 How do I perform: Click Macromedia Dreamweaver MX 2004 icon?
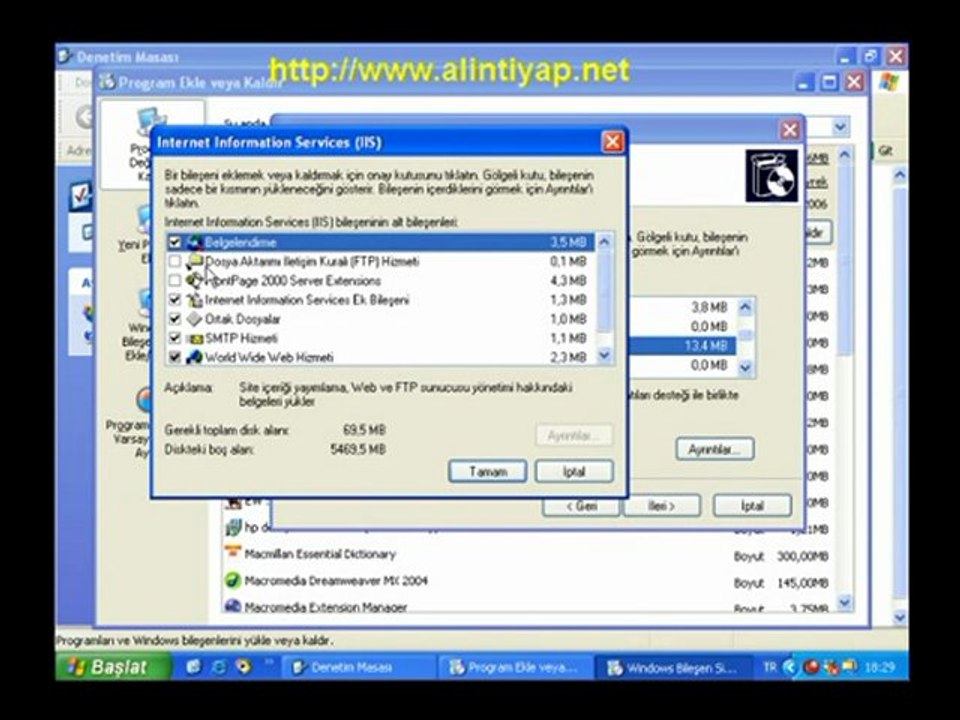[x=233, y=580]
